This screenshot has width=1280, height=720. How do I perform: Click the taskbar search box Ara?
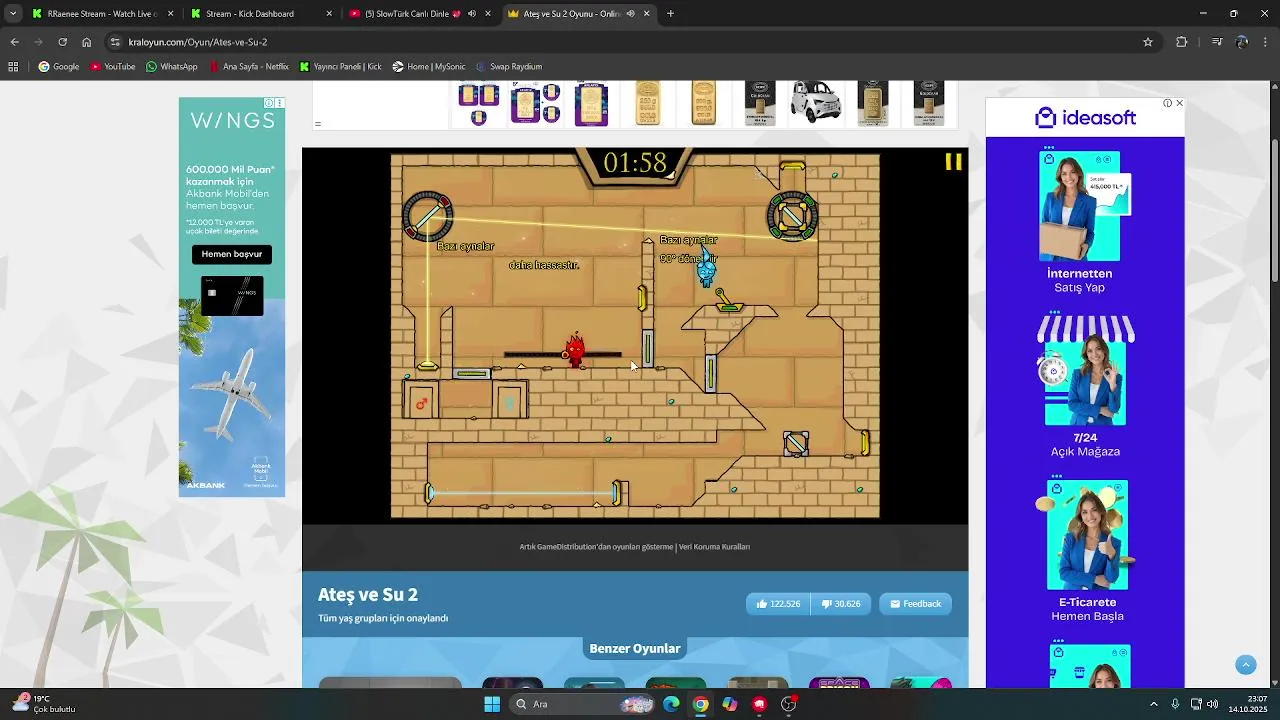[x=583, y=704]
